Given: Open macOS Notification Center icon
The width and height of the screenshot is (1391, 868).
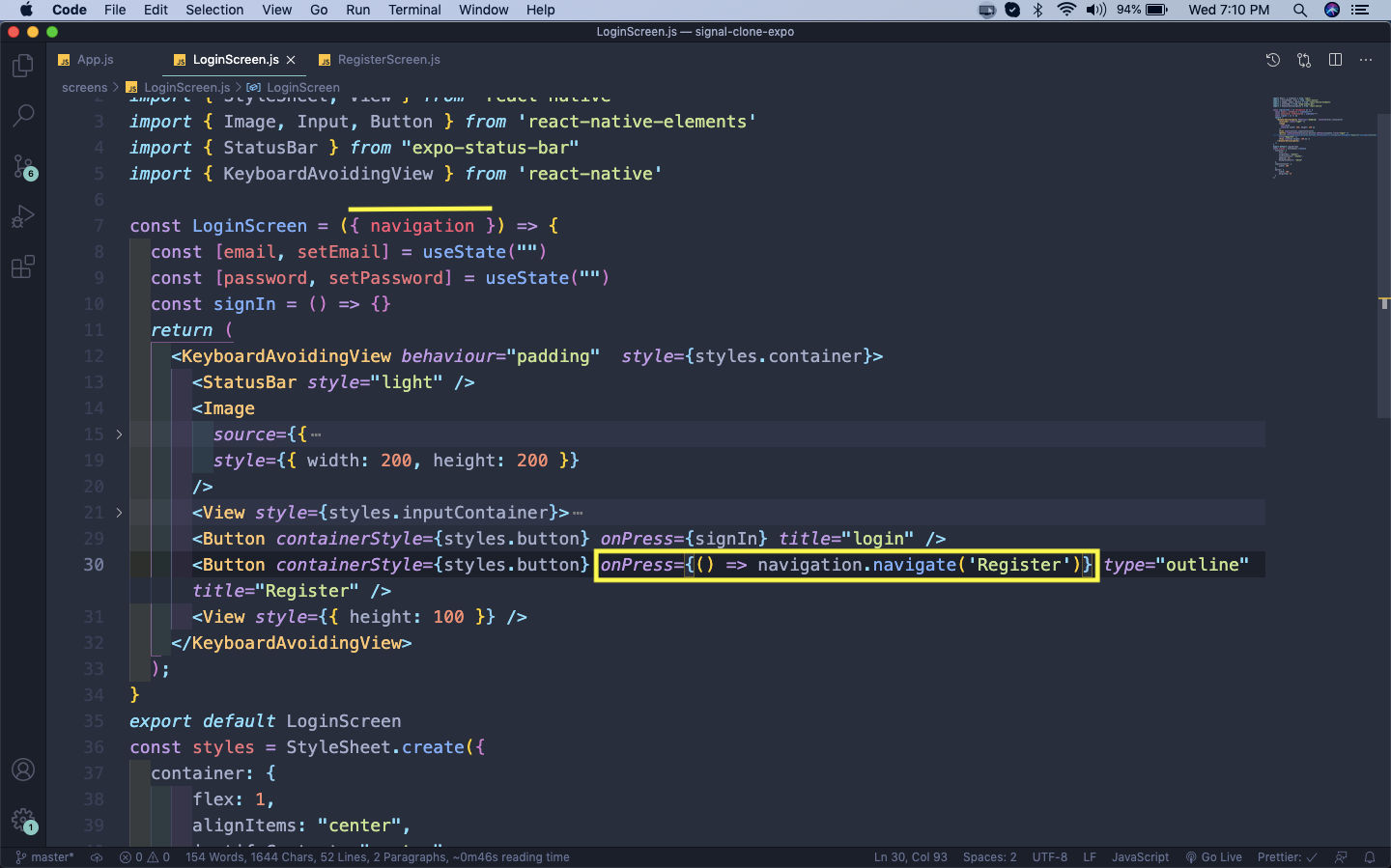Looking at the screenshot, I should tap(1361, 10).
